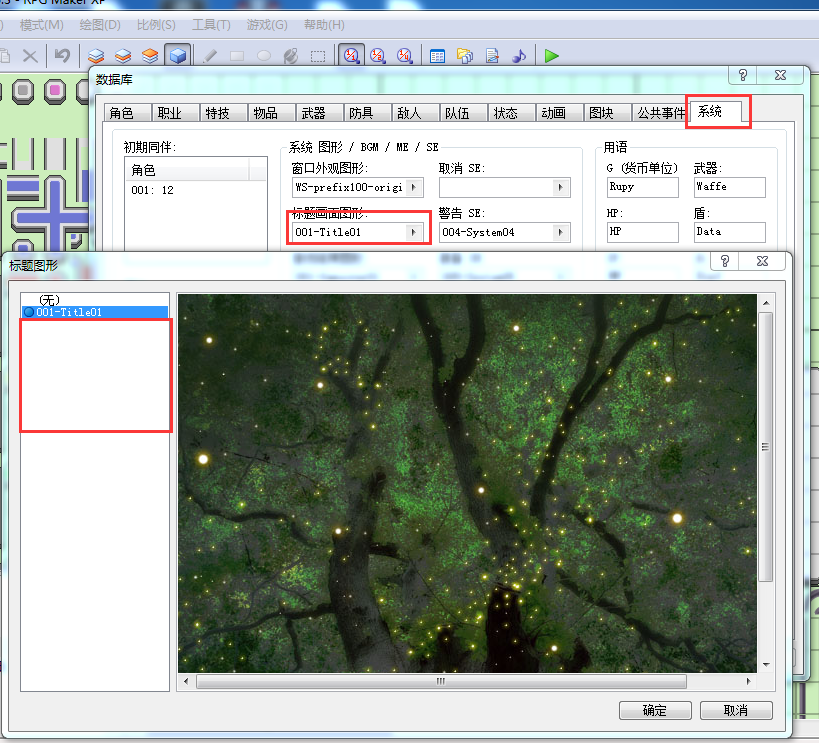Open the 游戏(G) menu
819x743 pixels.
266,25
